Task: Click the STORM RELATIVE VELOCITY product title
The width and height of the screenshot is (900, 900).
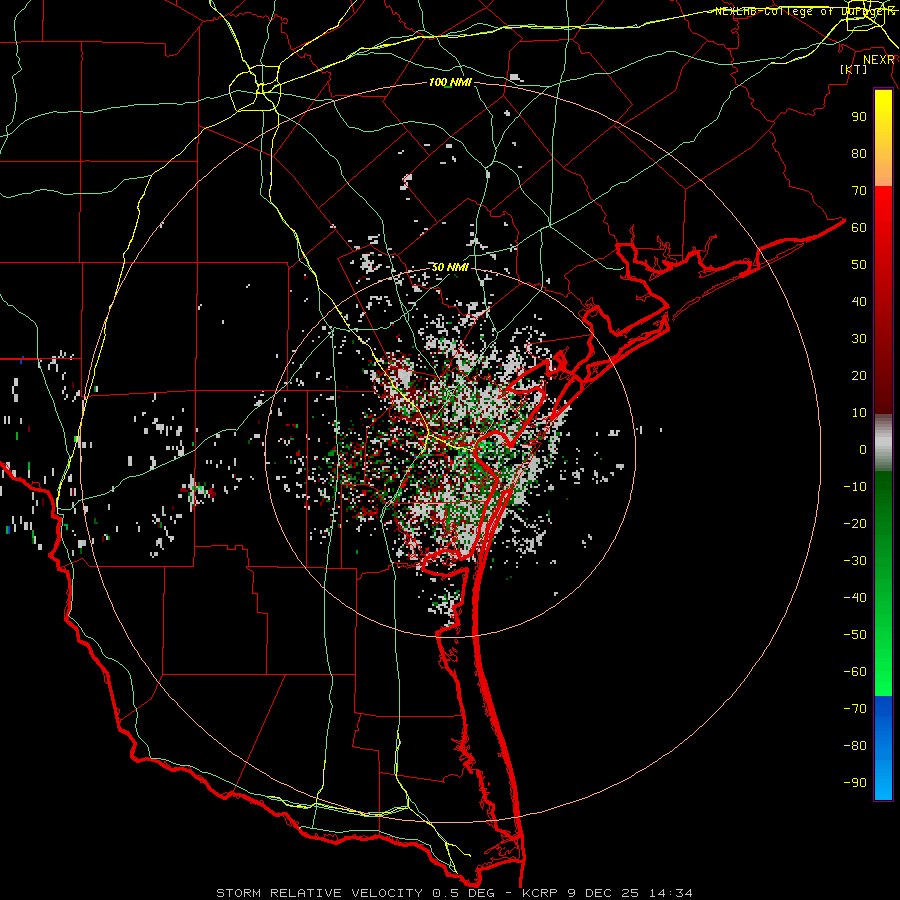Action: coord(319,893)
